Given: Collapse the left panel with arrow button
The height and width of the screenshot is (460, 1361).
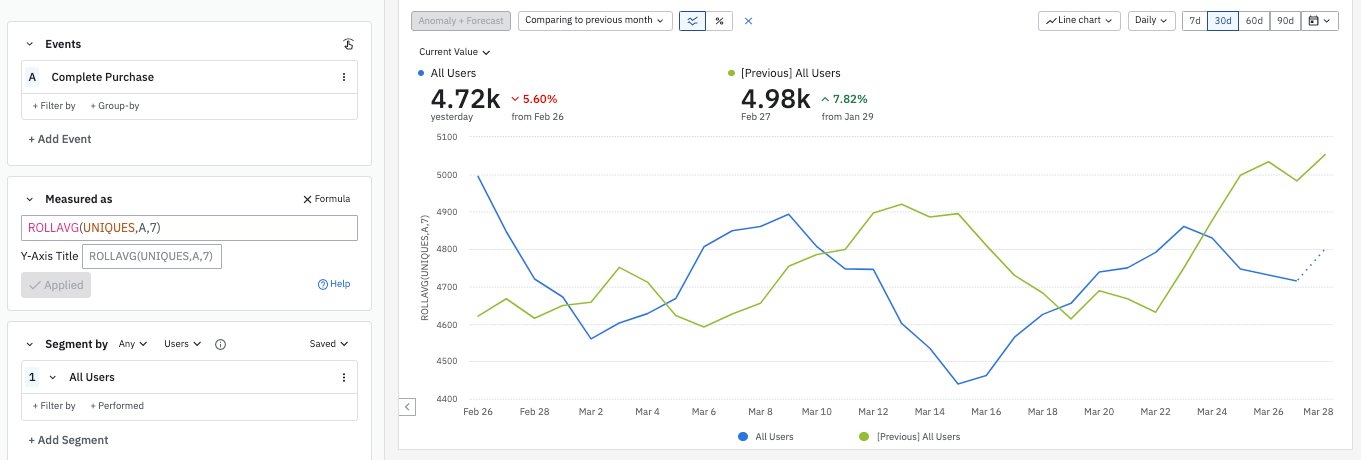Looking at the screenshot, I should [x=407, y=406].
